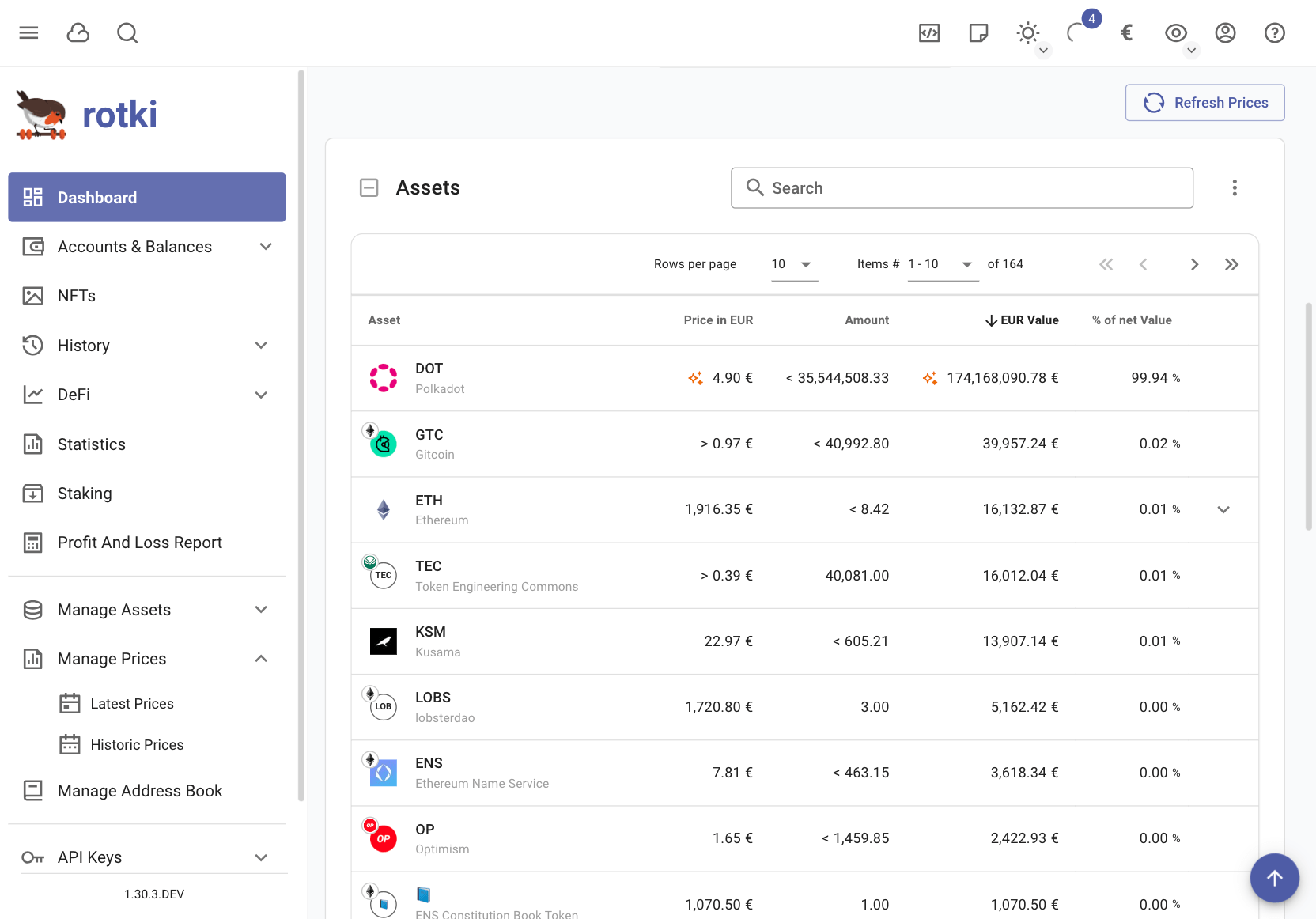Open the hamburger navigation menu
This screenshot has width=1316, height=919.
point(28,32)
